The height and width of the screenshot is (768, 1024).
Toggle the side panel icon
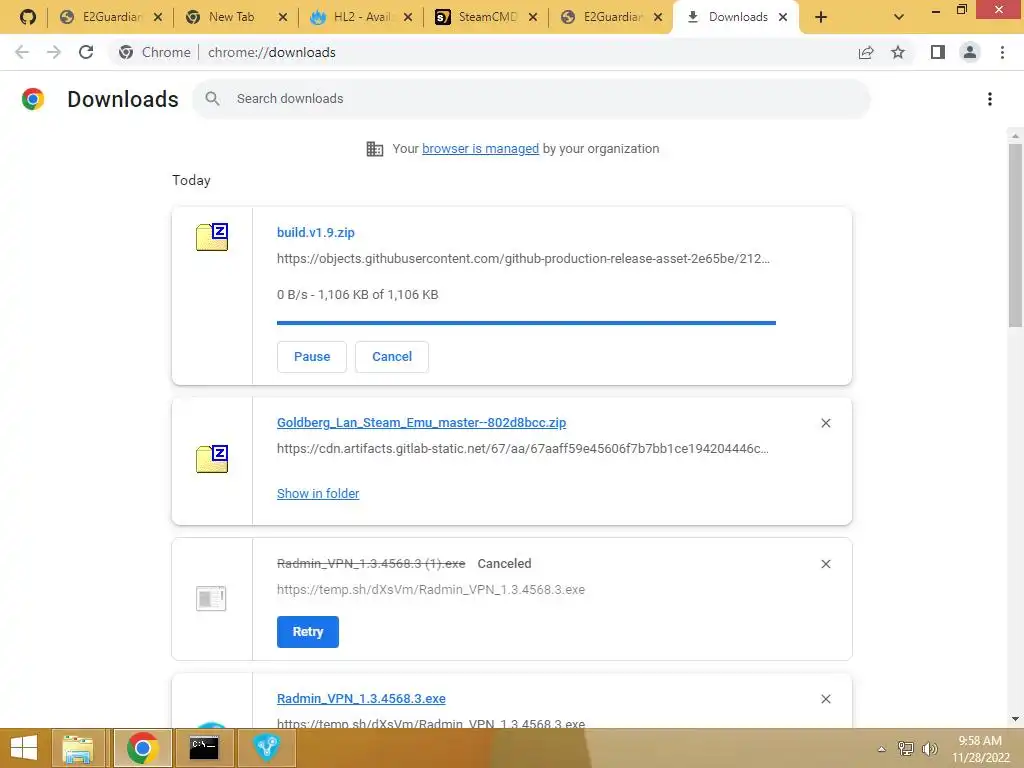[x=938, y=52]
